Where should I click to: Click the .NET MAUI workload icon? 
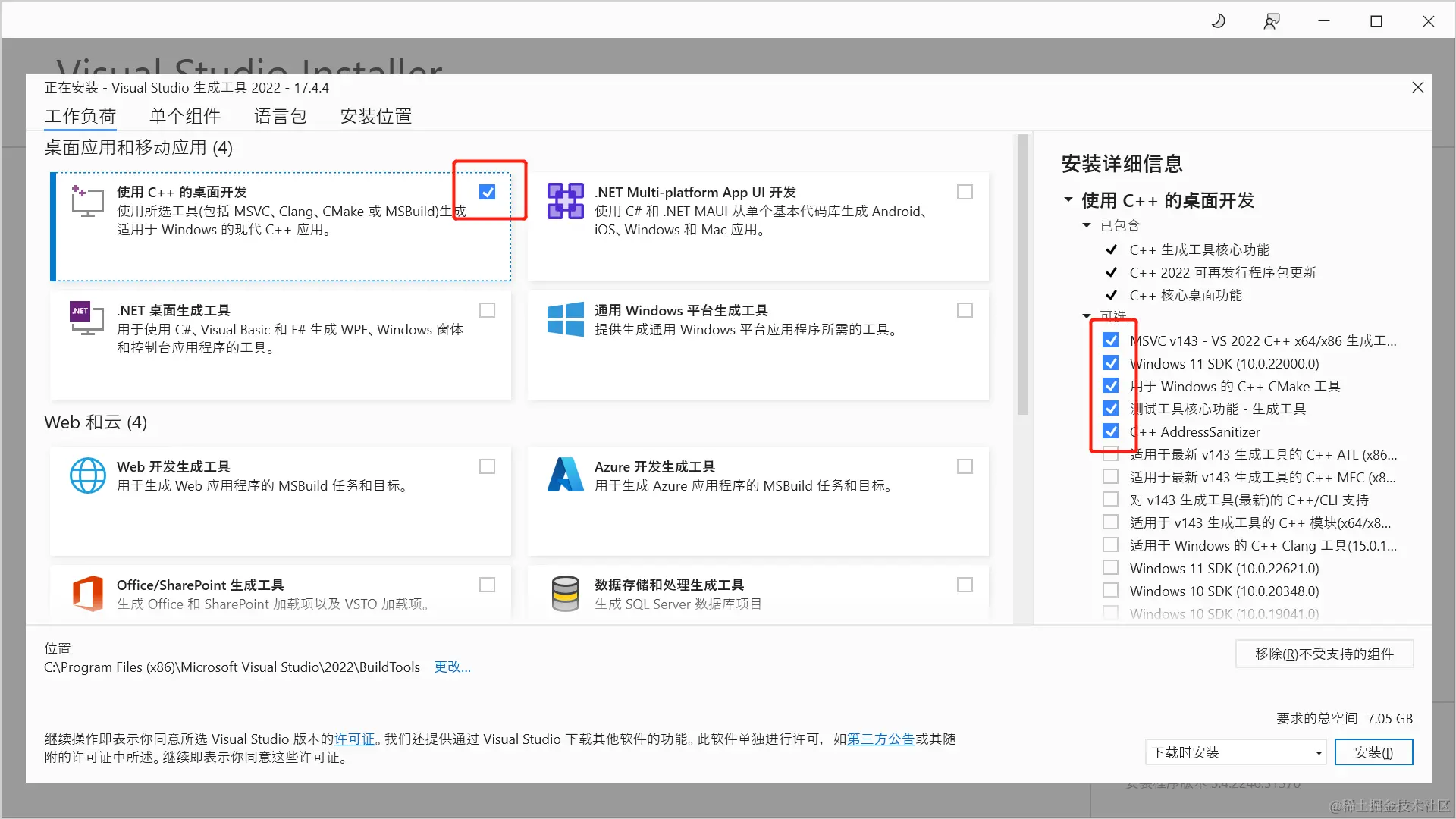[565, 202]
